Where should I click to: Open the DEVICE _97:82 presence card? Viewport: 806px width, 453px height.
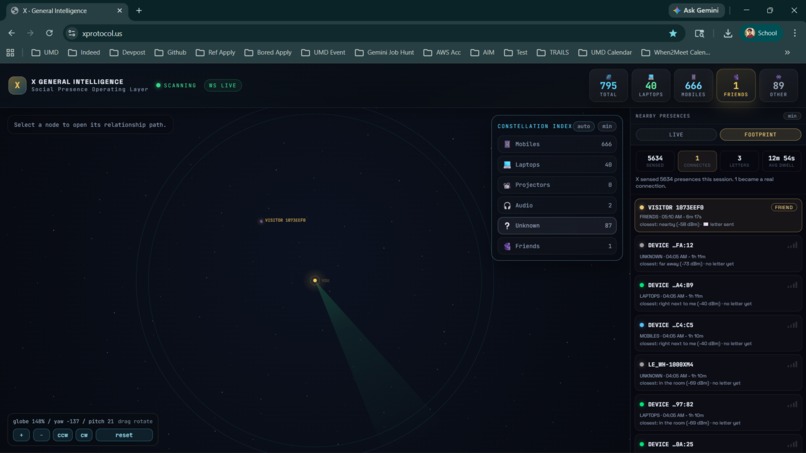[718, 414]
